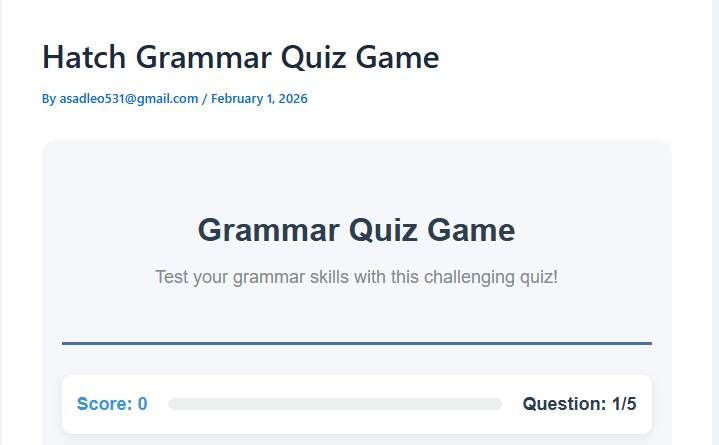This screenshot has width=719, height=445.
Task: Click the word "Hatch" in the title
Action: [x=85, y=57]
